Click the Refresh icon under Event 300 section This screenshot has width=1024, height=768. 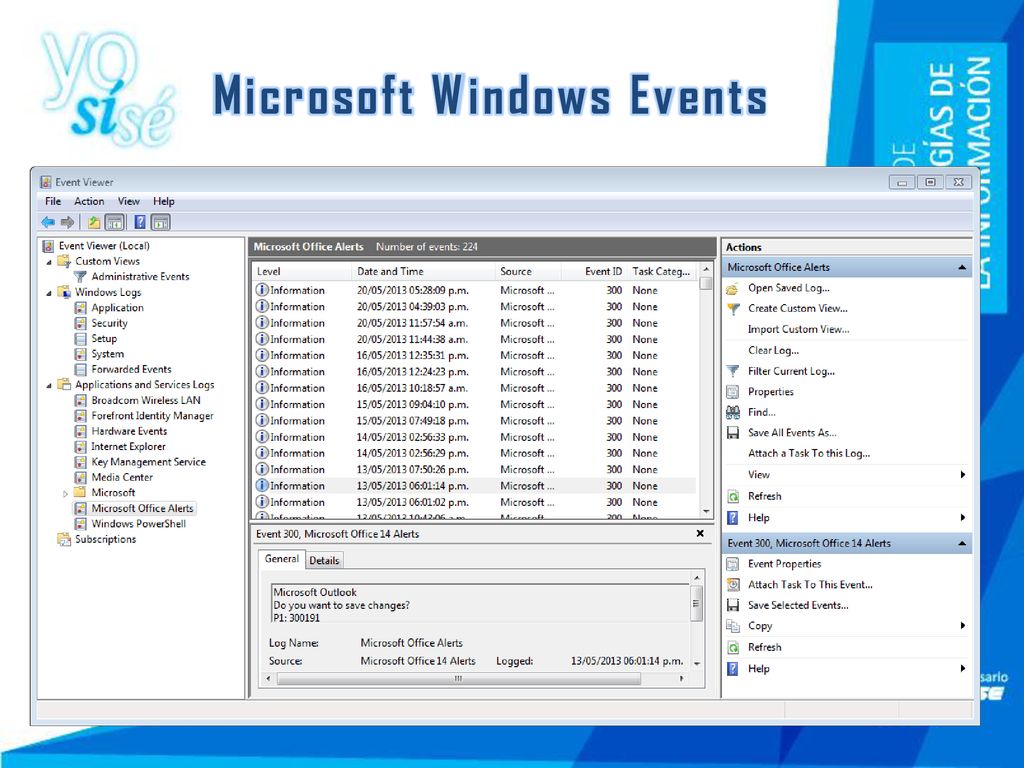click(x=733, y=647)
